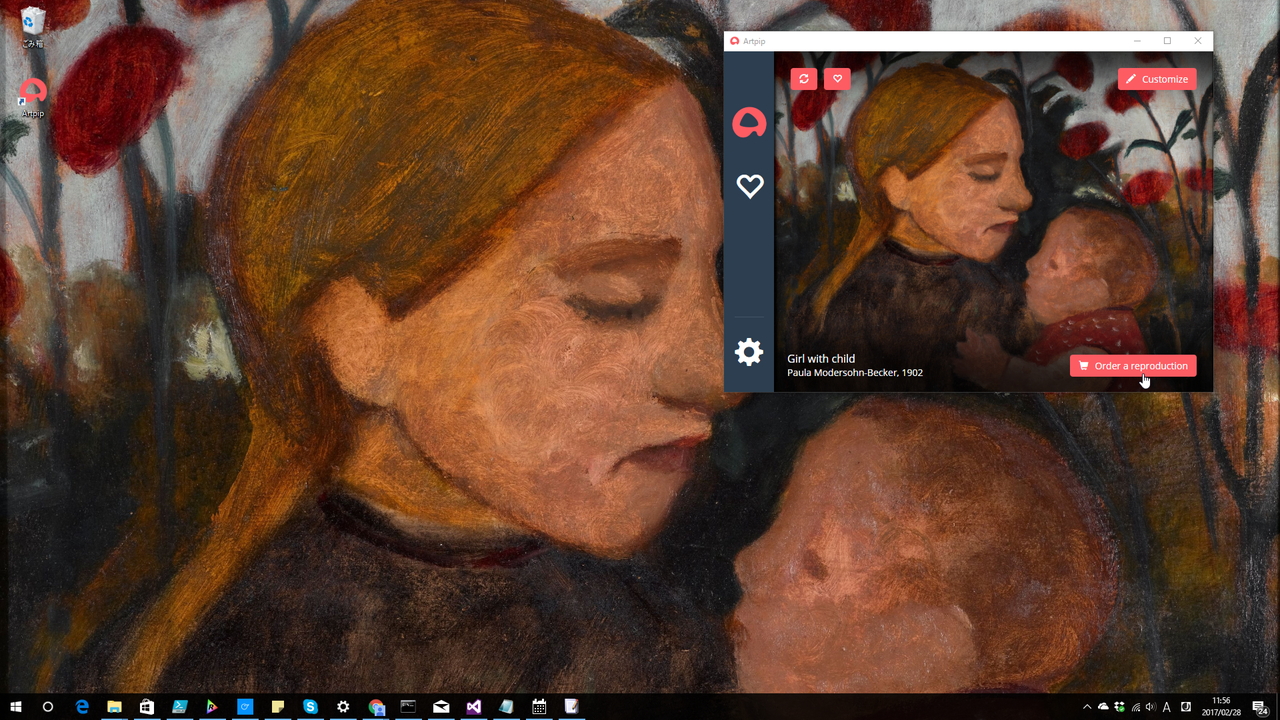Launch Microsoft Edge from the taskbar
Image resolution: width=1280 pixels, height=720 pixels.
click(81, 707)
